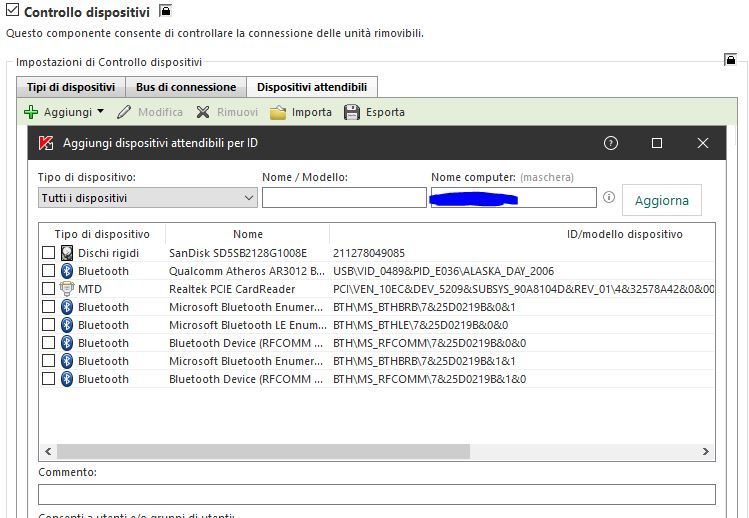Click the Aggiungi toolbar label
The width and height of the screenshot is (749, 518).
point(68,112)
